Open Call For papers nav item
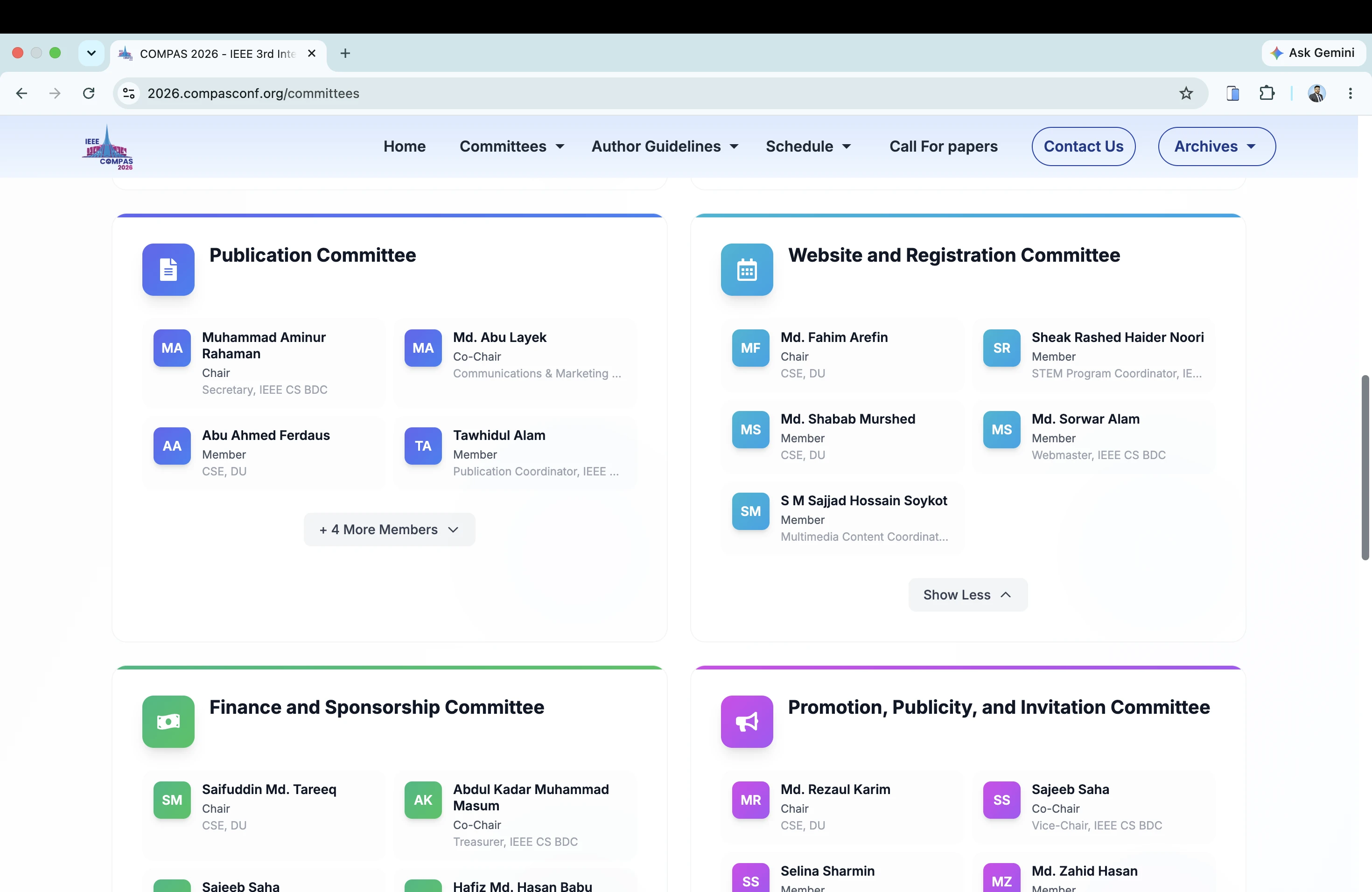The height and width of the screenshot is (892, 1372). pyautogui.click(x=943, y=146)
